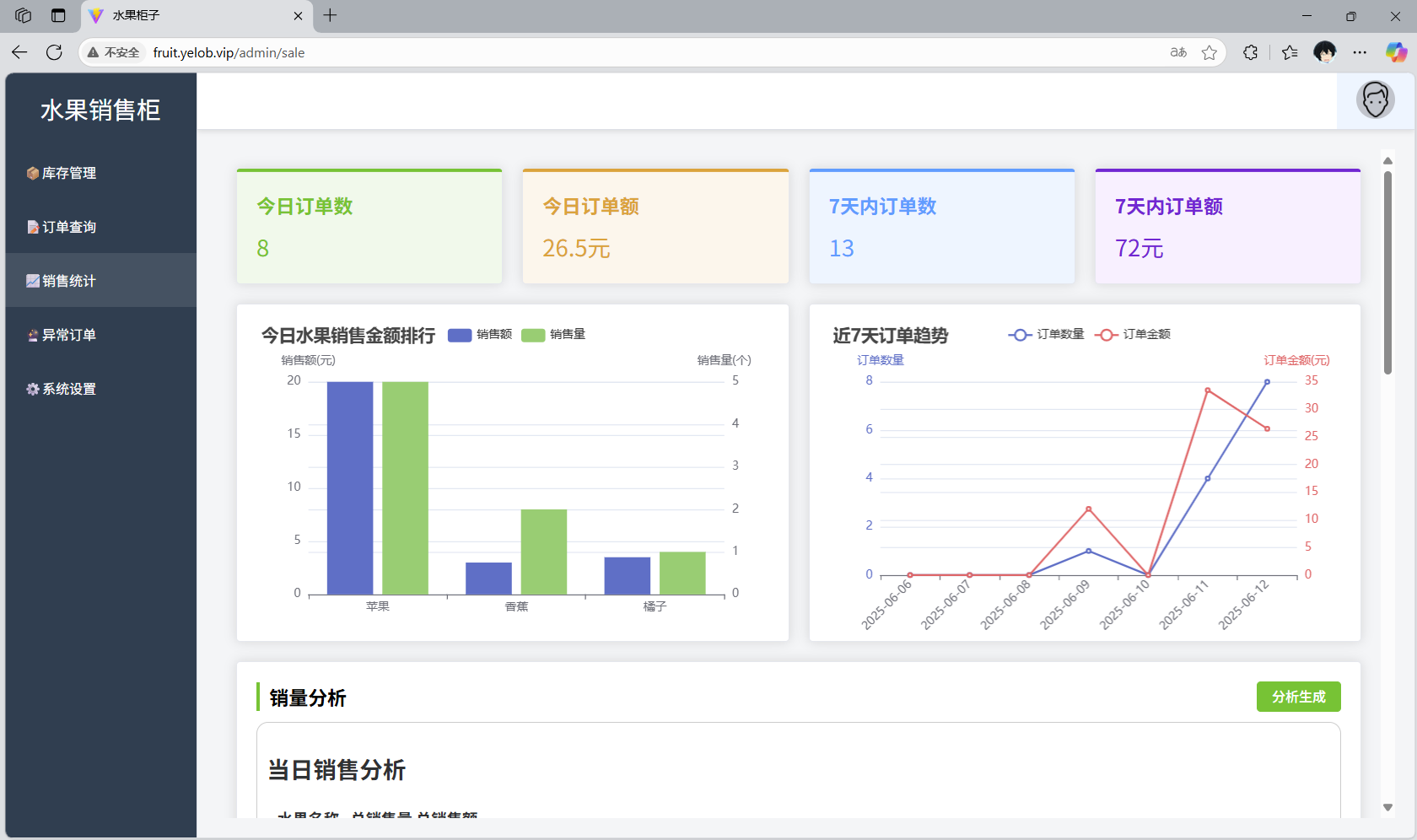Screen dimensions: 1417x840
Task: Refresh the page with reload icon
Action: click(54, 52)
